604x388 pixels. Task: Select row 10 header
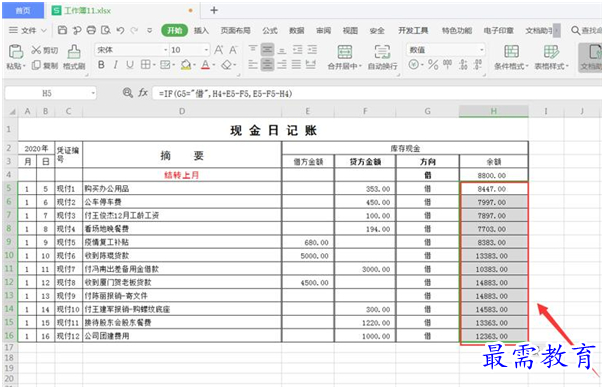click(x=9, y=255)
